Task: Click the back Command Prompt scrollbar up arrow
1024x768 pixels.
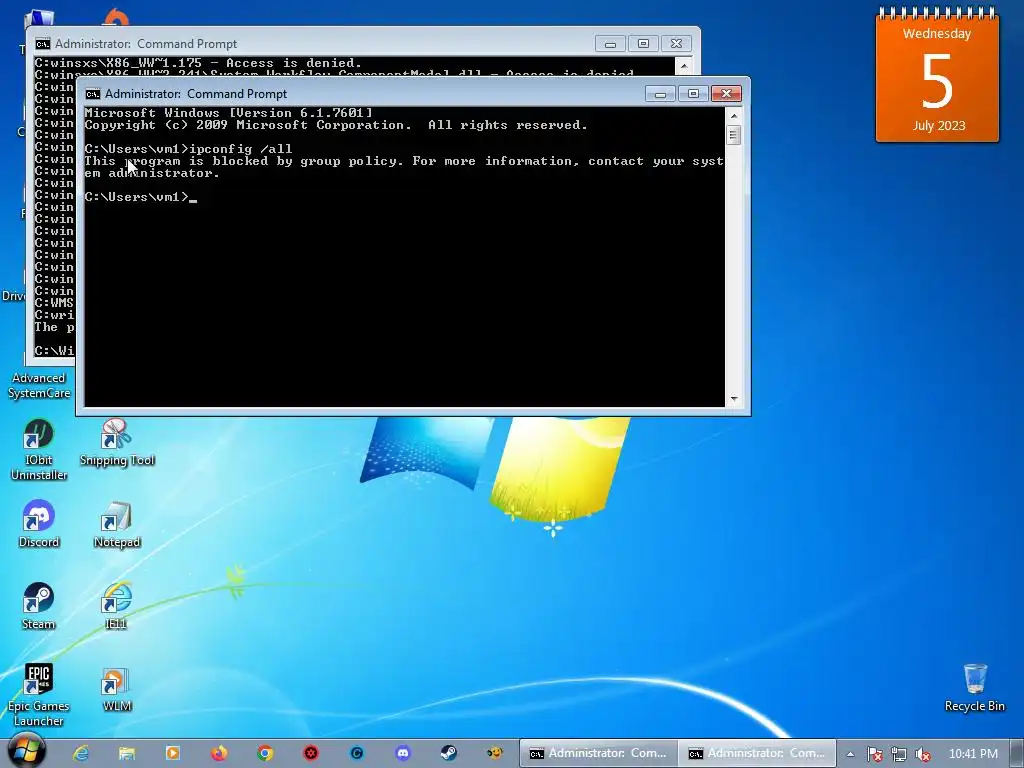Action: (684, 65)
